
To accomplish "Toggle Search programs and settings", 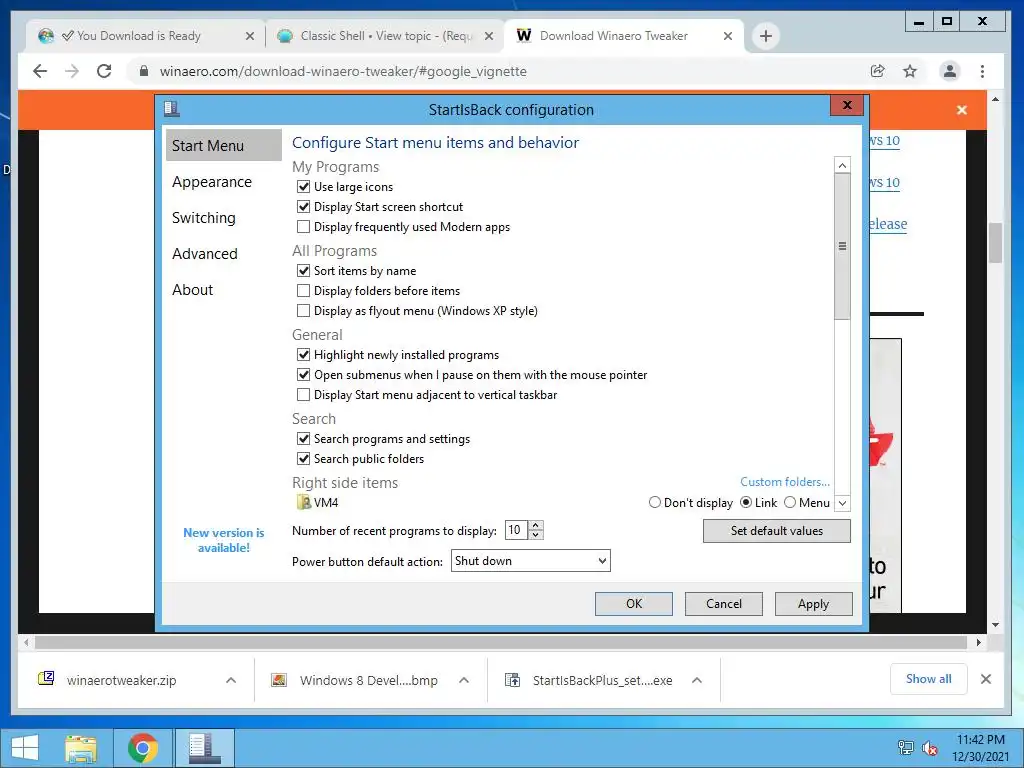I will click(x=303, y=439).
